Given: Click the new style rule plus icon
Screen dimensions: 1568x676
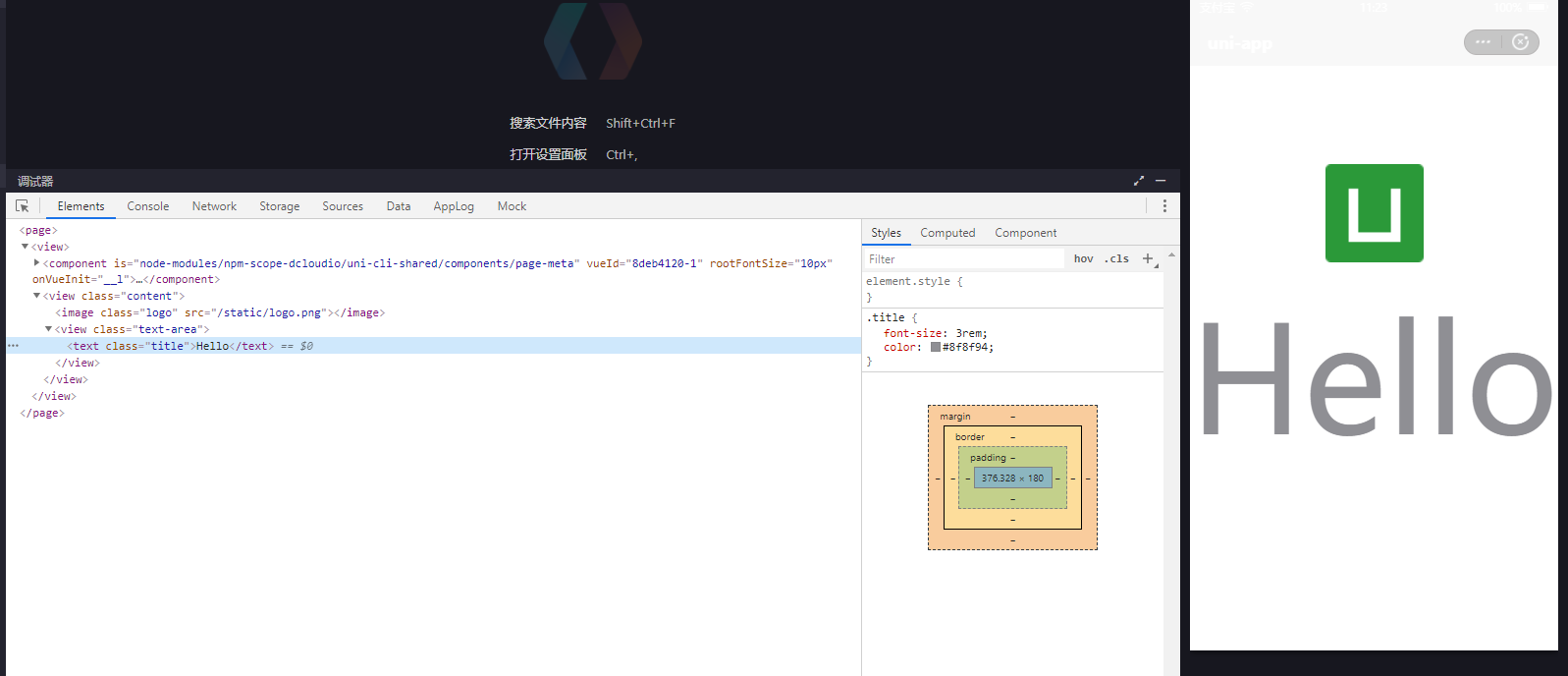Looking at the screenshot, I should [x=1148, y=258].
